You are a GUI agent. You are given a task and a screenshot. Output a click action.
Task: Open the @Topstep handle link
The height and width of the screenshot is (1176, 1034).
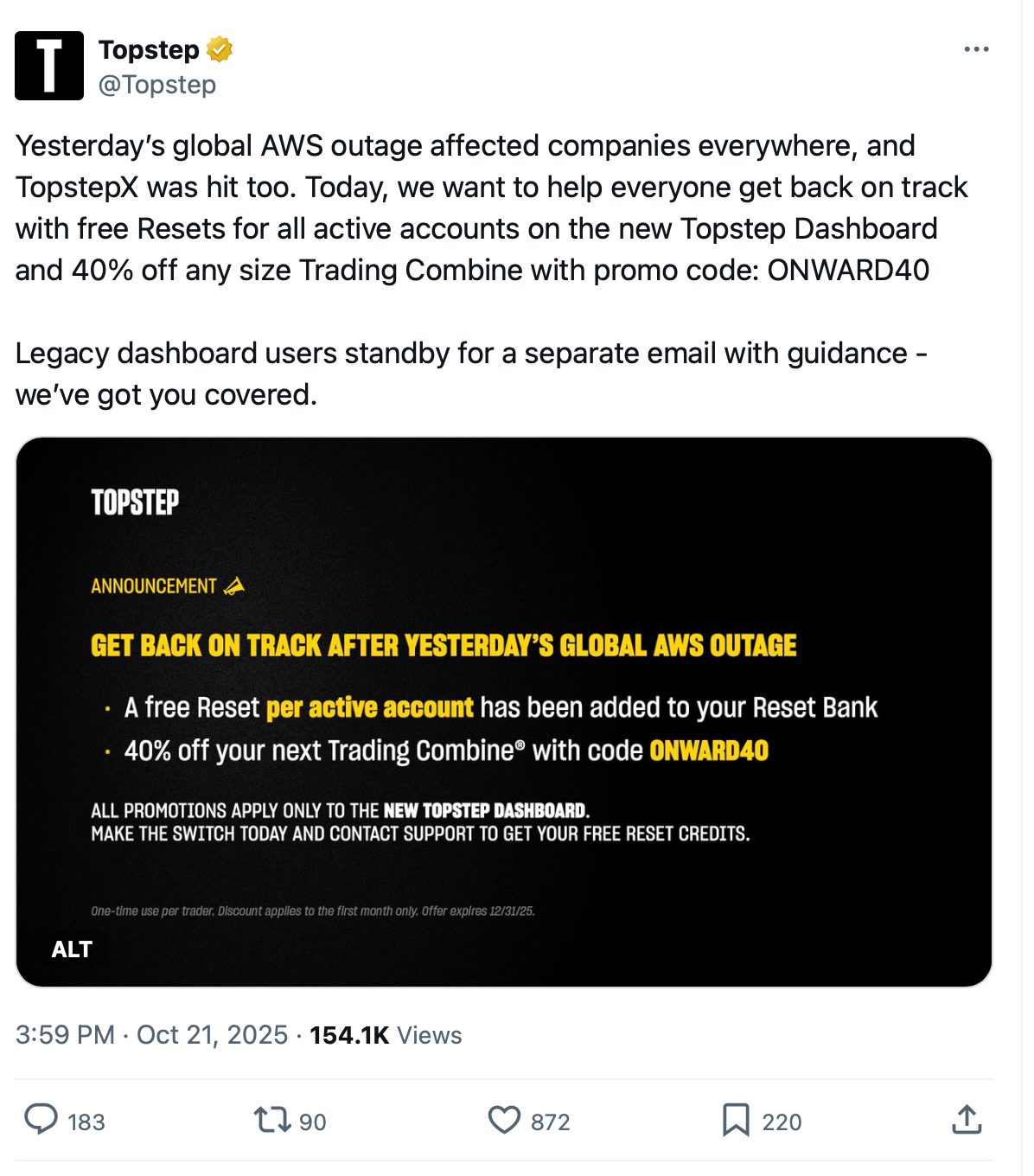(x=157, y=85)
